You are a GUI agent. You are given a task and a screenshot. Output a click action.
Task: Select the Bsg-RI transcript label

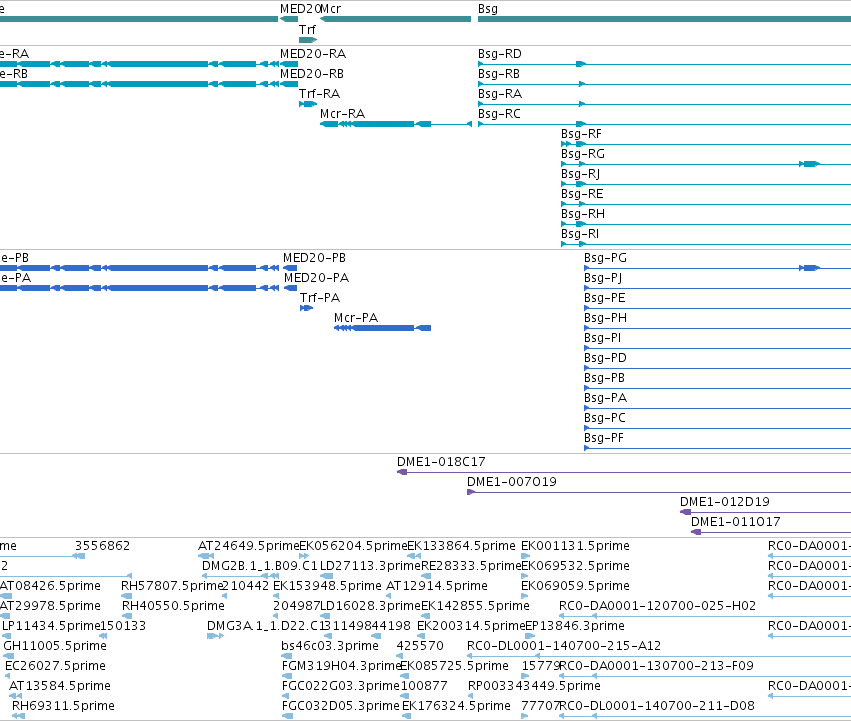580,234
